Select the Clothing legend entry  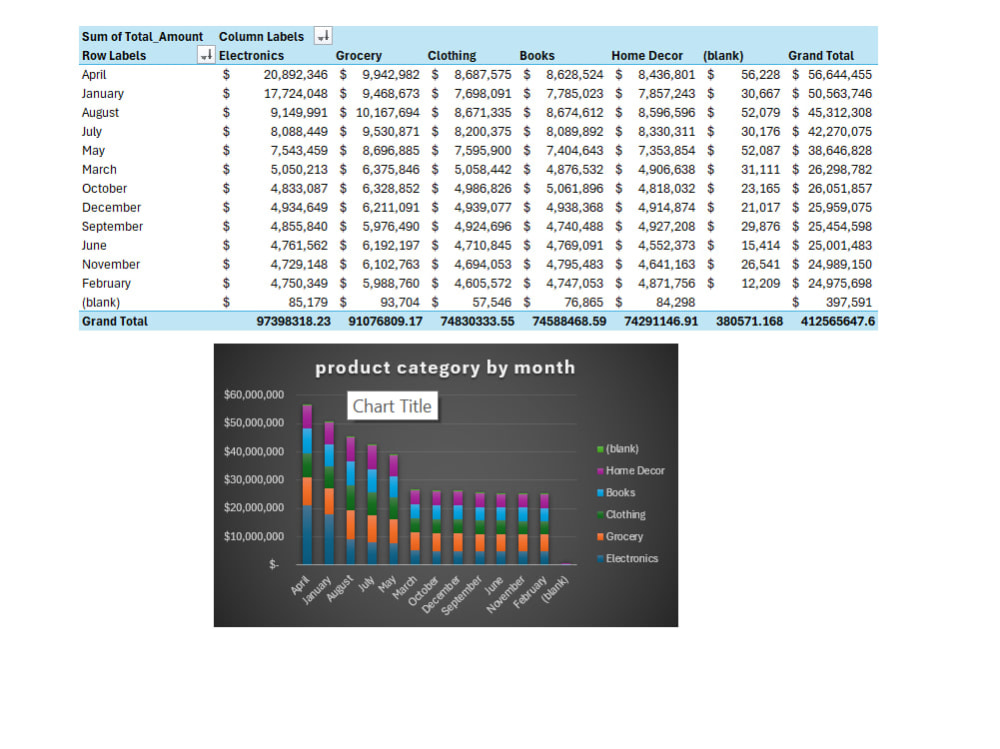(621, 514)
